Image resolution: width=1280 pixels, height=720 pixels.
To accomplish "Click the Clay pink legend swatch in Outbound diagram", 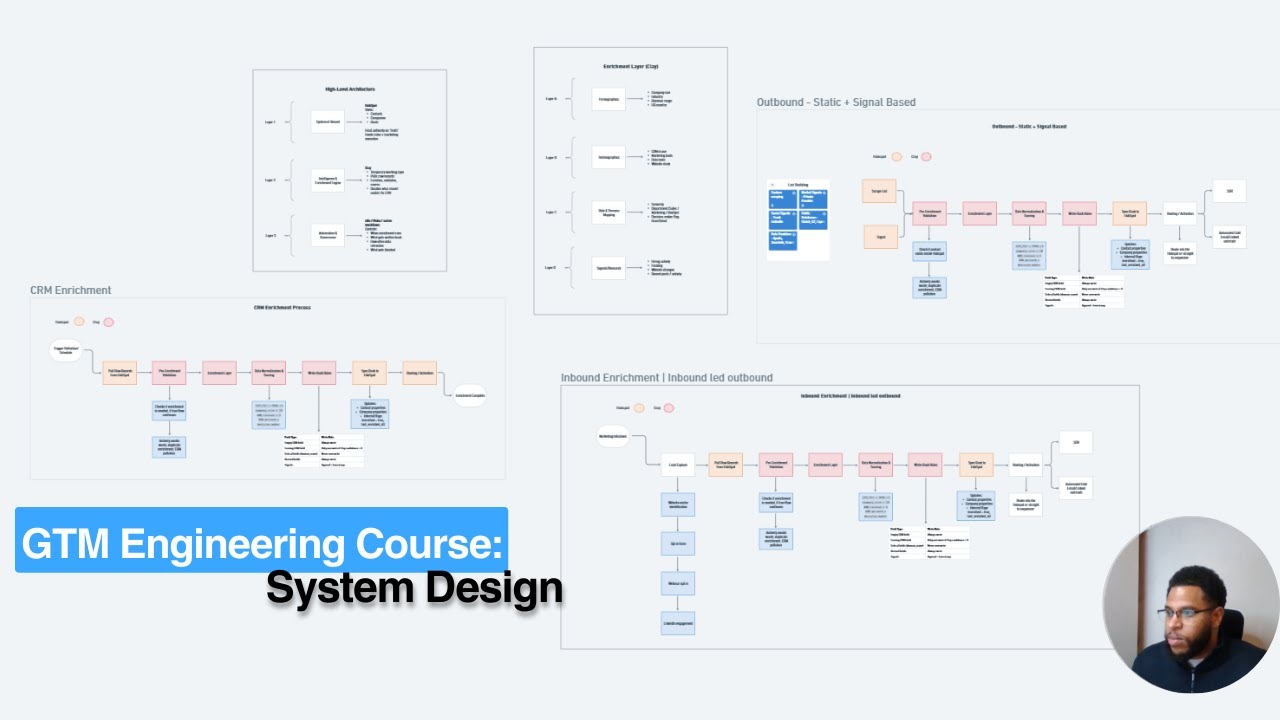I will pyautogui.click(x=926, y=157).
